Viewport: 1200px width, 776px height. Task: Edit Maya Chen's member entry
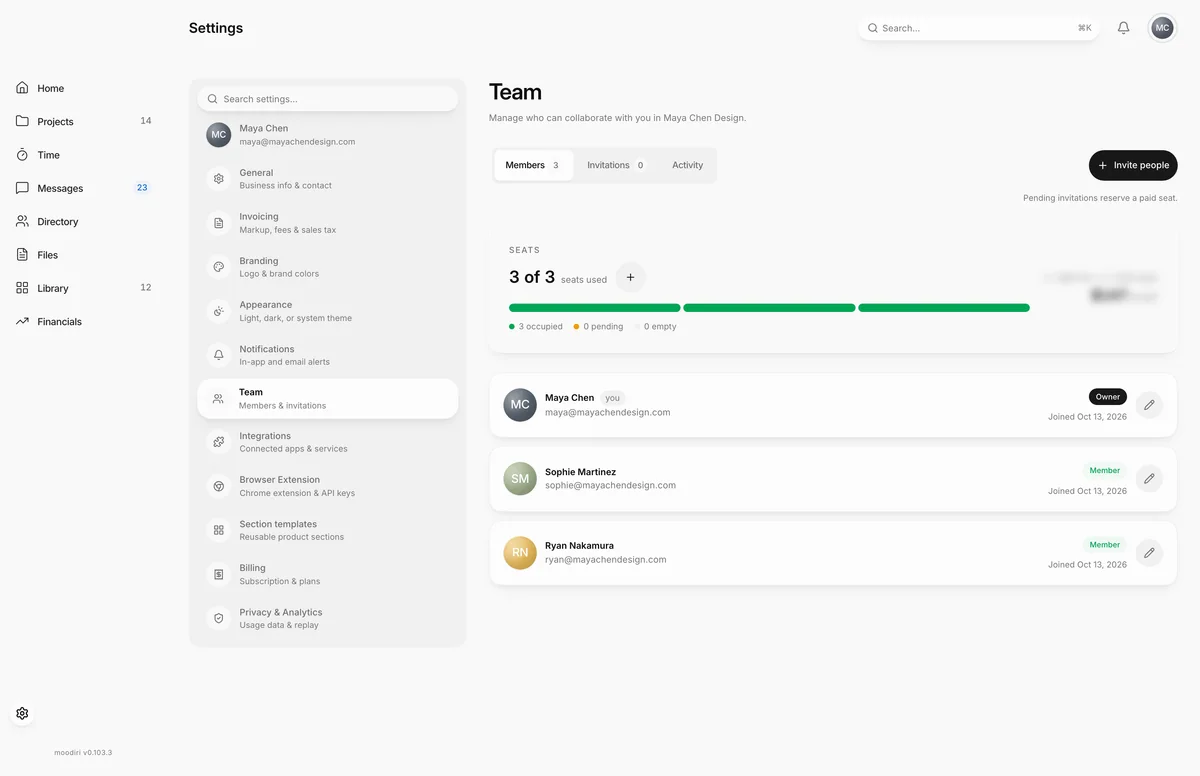point(1149,405)
